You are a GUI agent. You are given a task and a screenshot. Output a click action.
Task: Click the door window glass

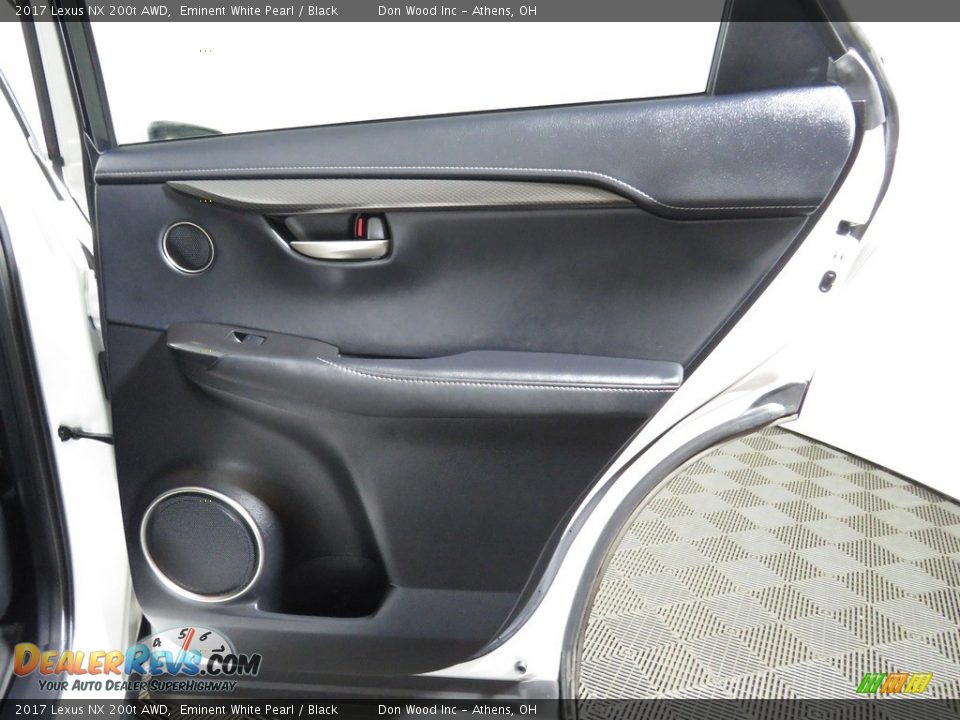pos(400,70)
